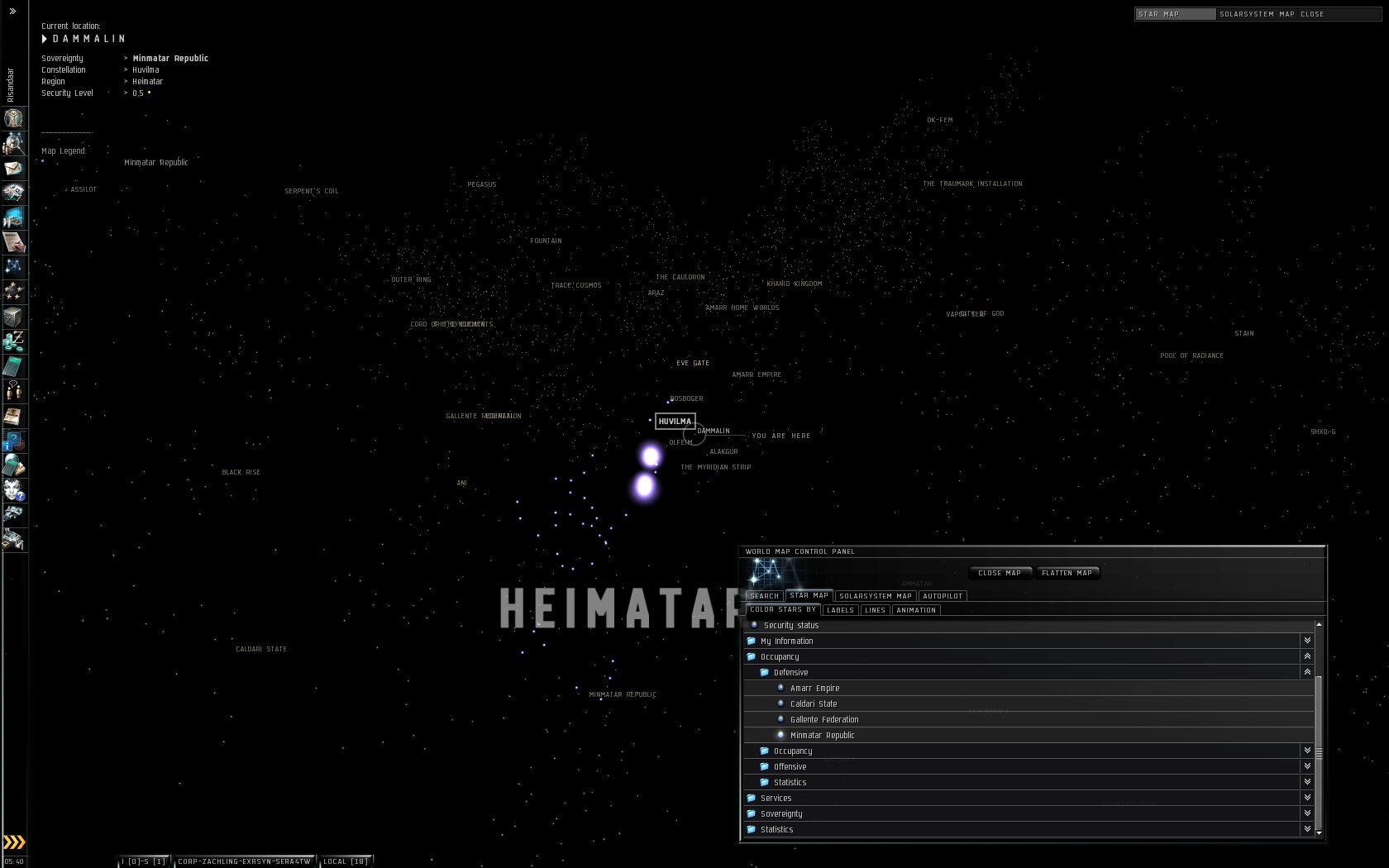
Task: Expand the nested Occupancy subfolder below Minmatar Republic
Action: click(x=1307, y=751)
